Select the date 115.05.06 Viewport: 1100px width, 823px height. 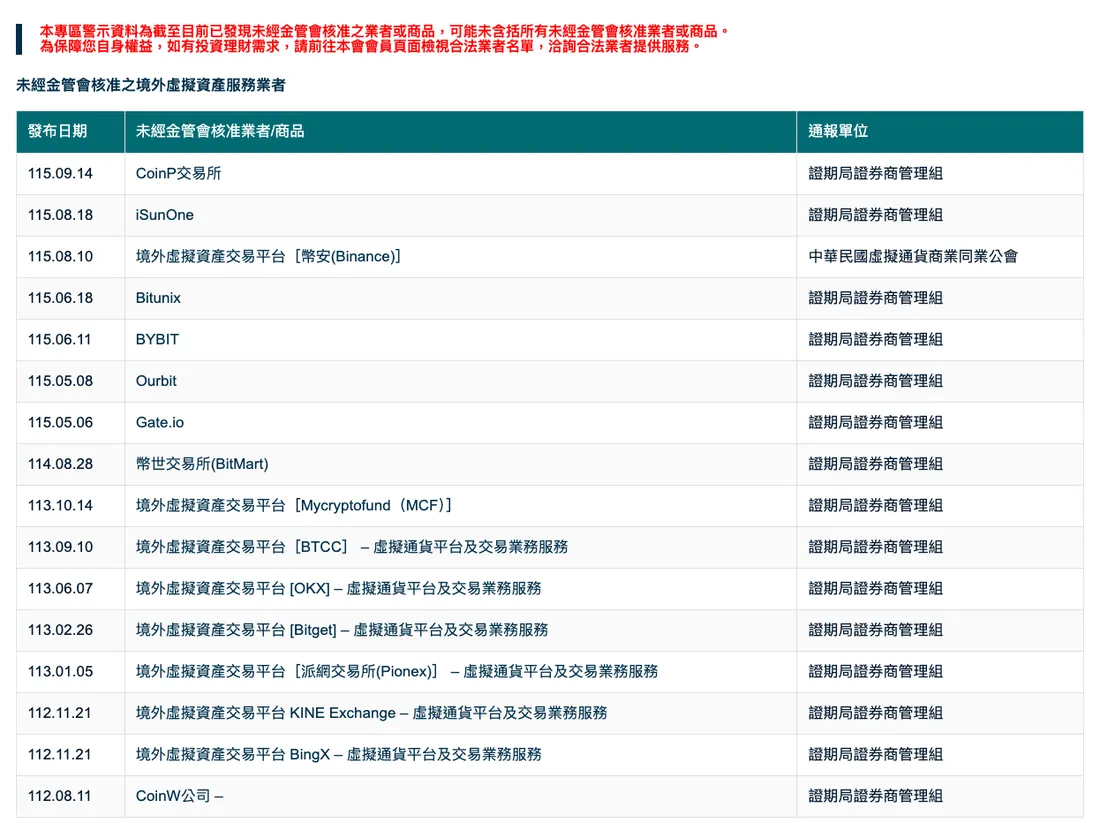60,422
